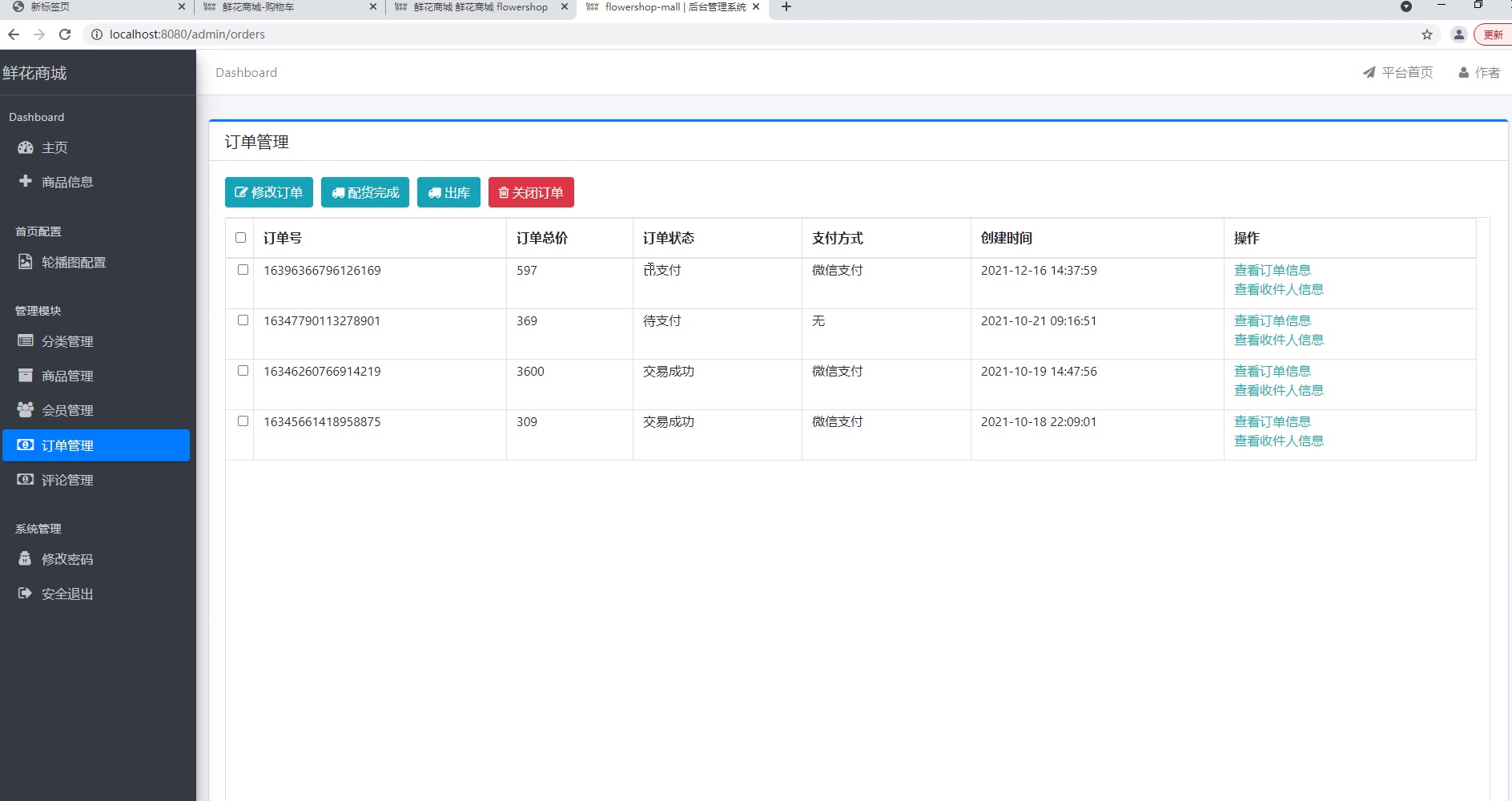1512x801 pixels.
Task: Check the box for order 16396366796126169
Action: pos(243,270)
